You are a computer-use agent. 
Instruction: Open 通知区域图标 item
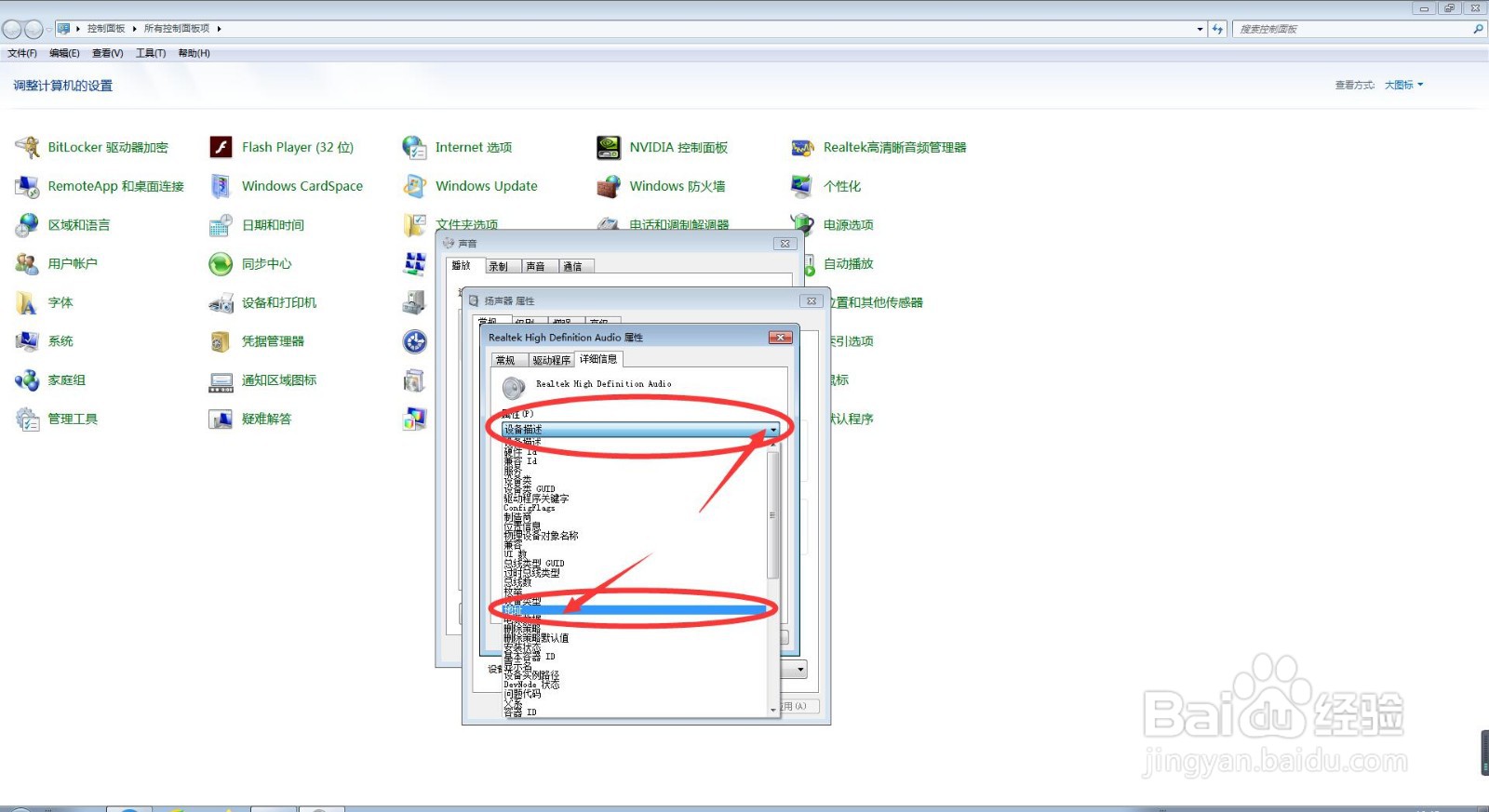coord(262,380)
